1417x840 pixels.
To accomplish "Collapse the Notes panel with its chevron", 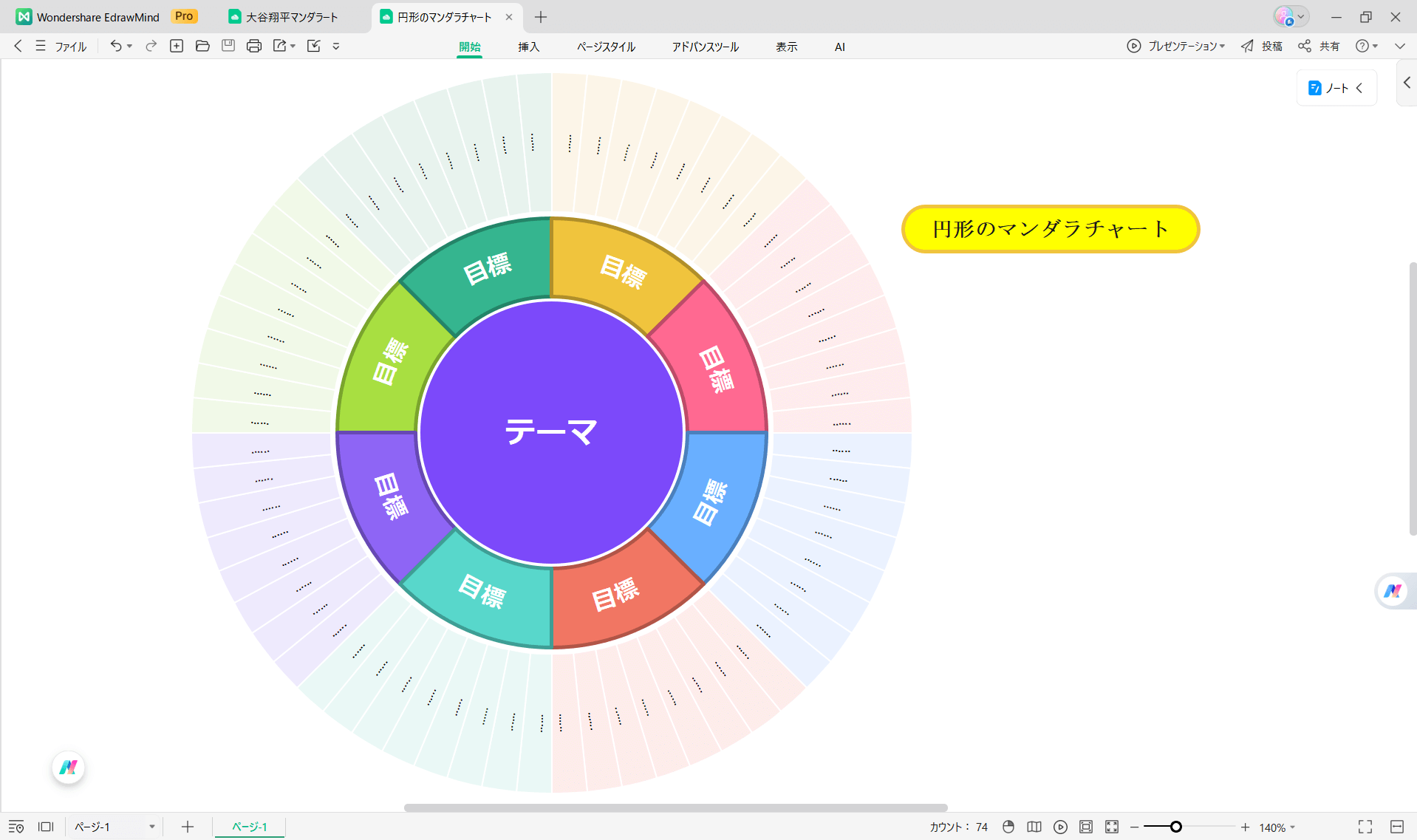I will click(1360, 87).
